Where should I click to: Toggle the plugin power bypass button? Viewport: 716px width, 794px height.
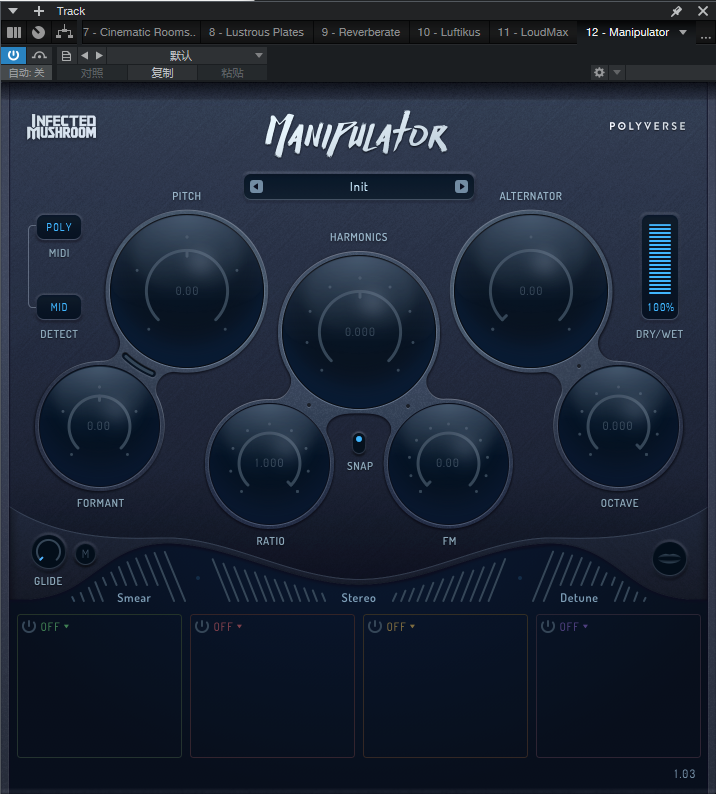(13, 55)
